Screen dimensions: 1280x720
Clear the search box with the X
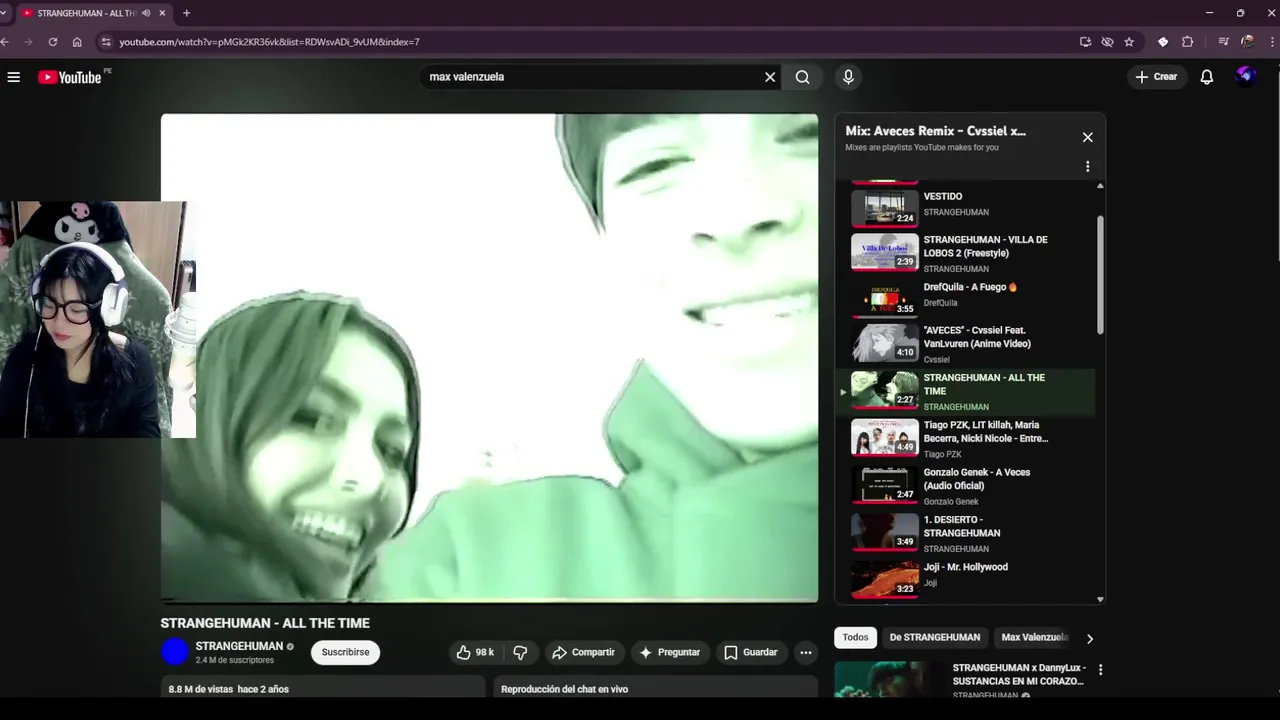point(770,77)
